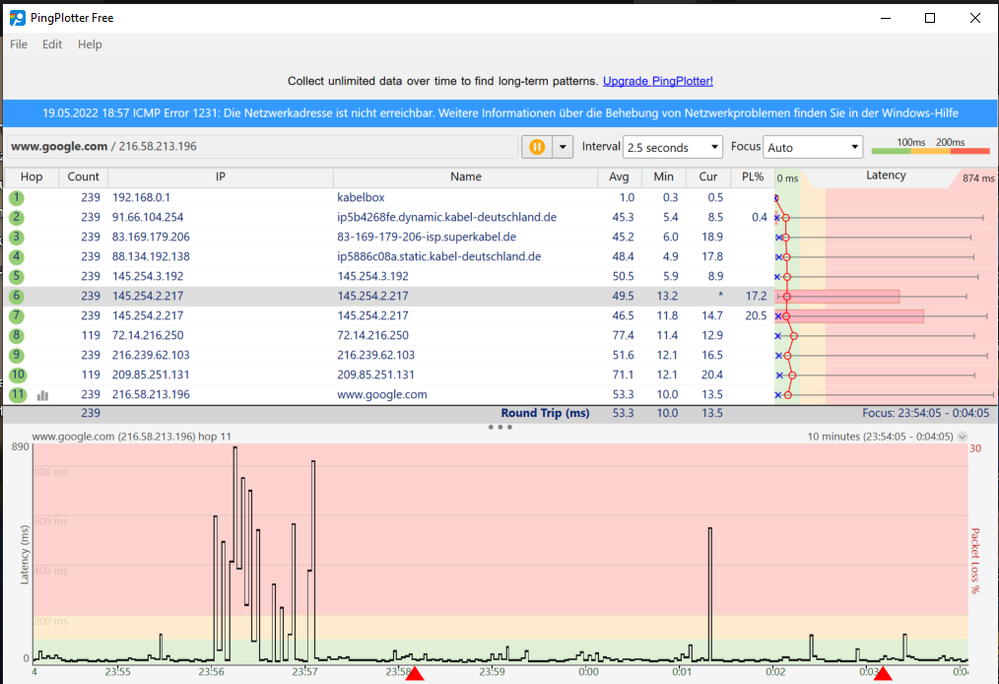Viewport: 999px width, 684px height.
Task: Click the www.google.com target address field
Action: (x=262, y=146)
